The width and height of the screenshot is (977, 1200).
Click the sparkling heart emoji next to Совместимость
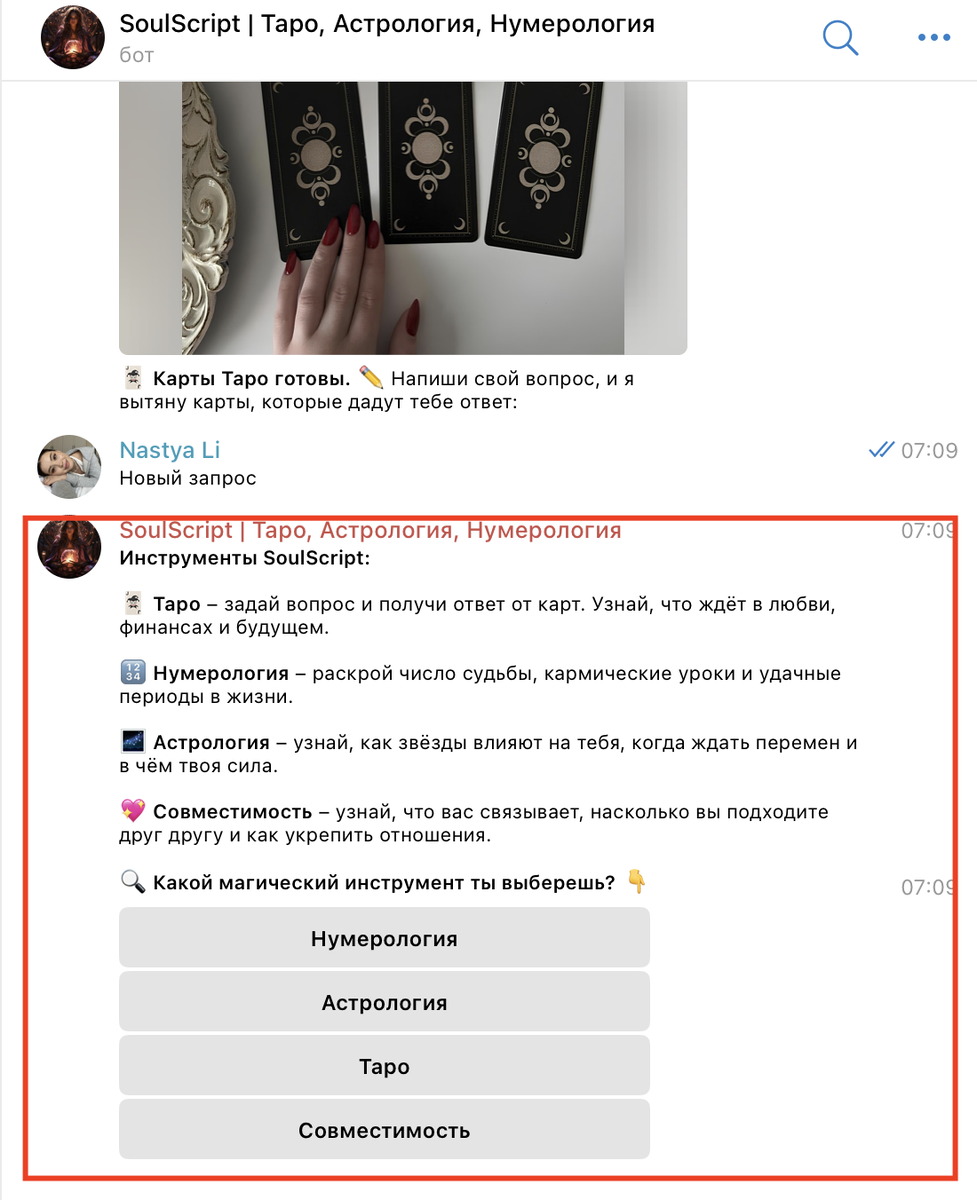click(x=132, y=812)
